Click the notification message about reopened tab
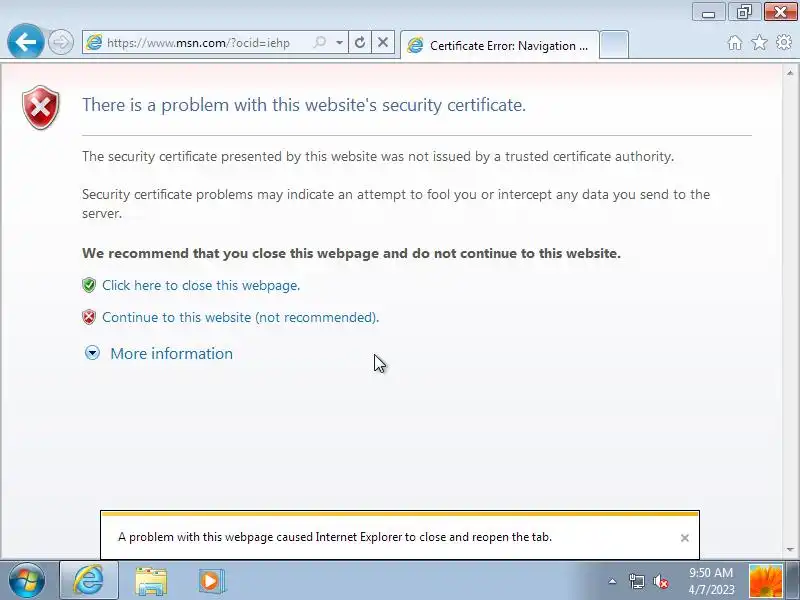This screenshot has width=800, height=600. click(335, 537)
